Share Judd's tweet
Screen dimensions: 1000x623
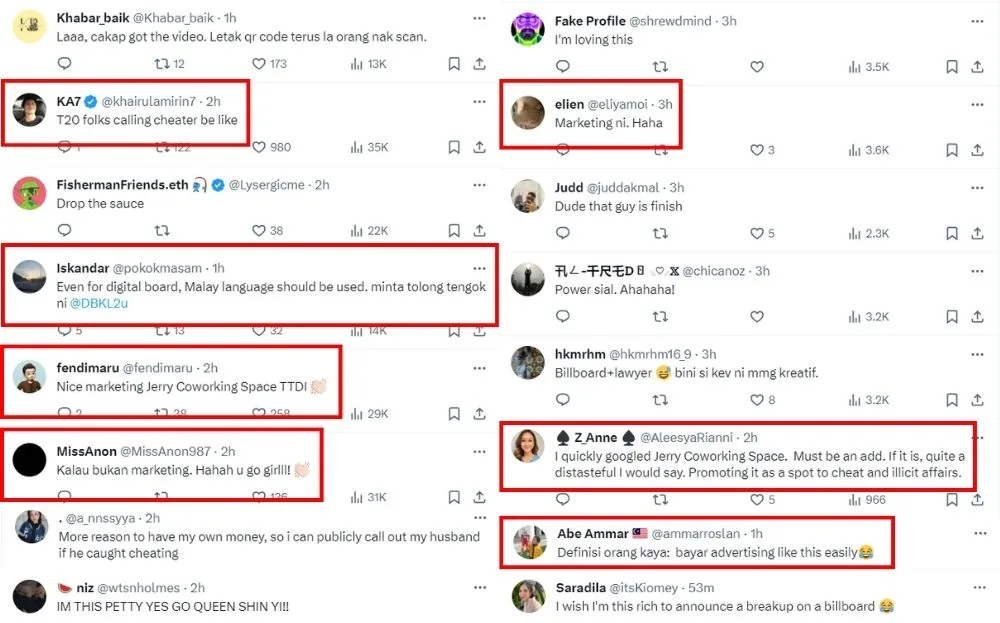978,233
